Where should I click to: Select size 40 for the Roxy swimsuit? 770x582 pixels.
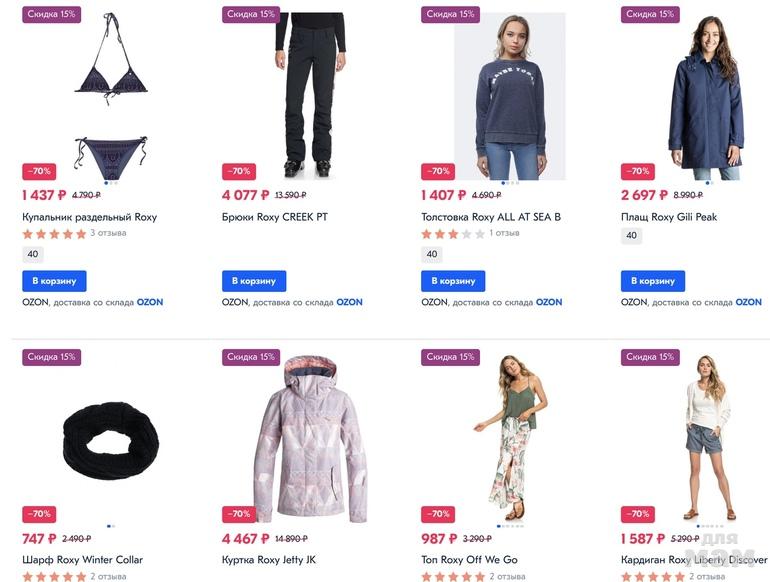coord(33,254)
